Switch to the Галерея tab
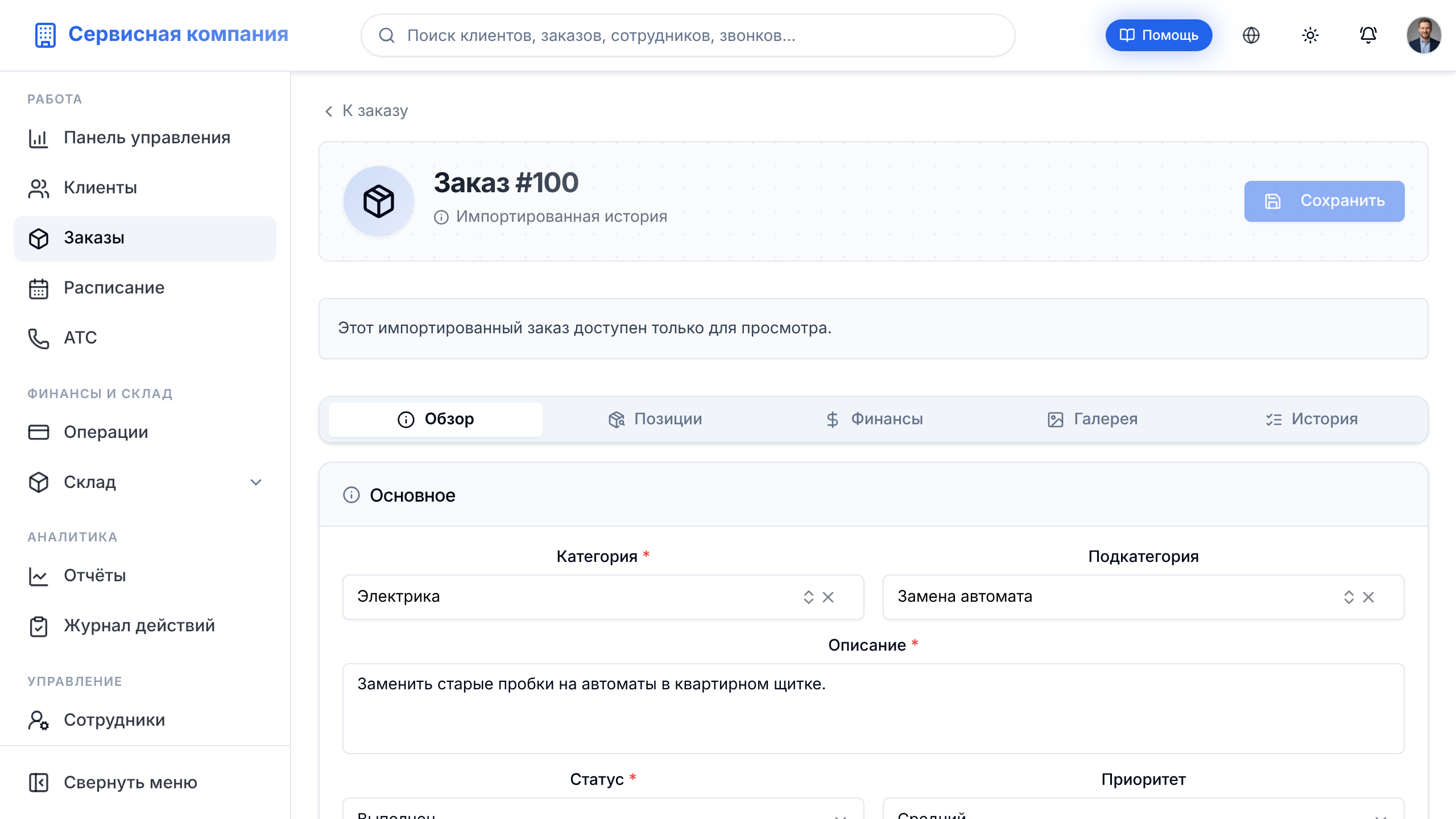This screenshot has height=819, width=1456. (x=1093, y=420)
